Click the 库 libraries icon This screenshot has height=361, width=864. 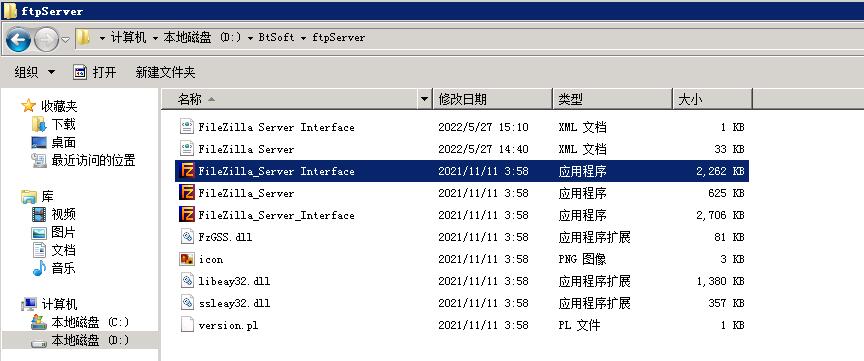[29, 196]
